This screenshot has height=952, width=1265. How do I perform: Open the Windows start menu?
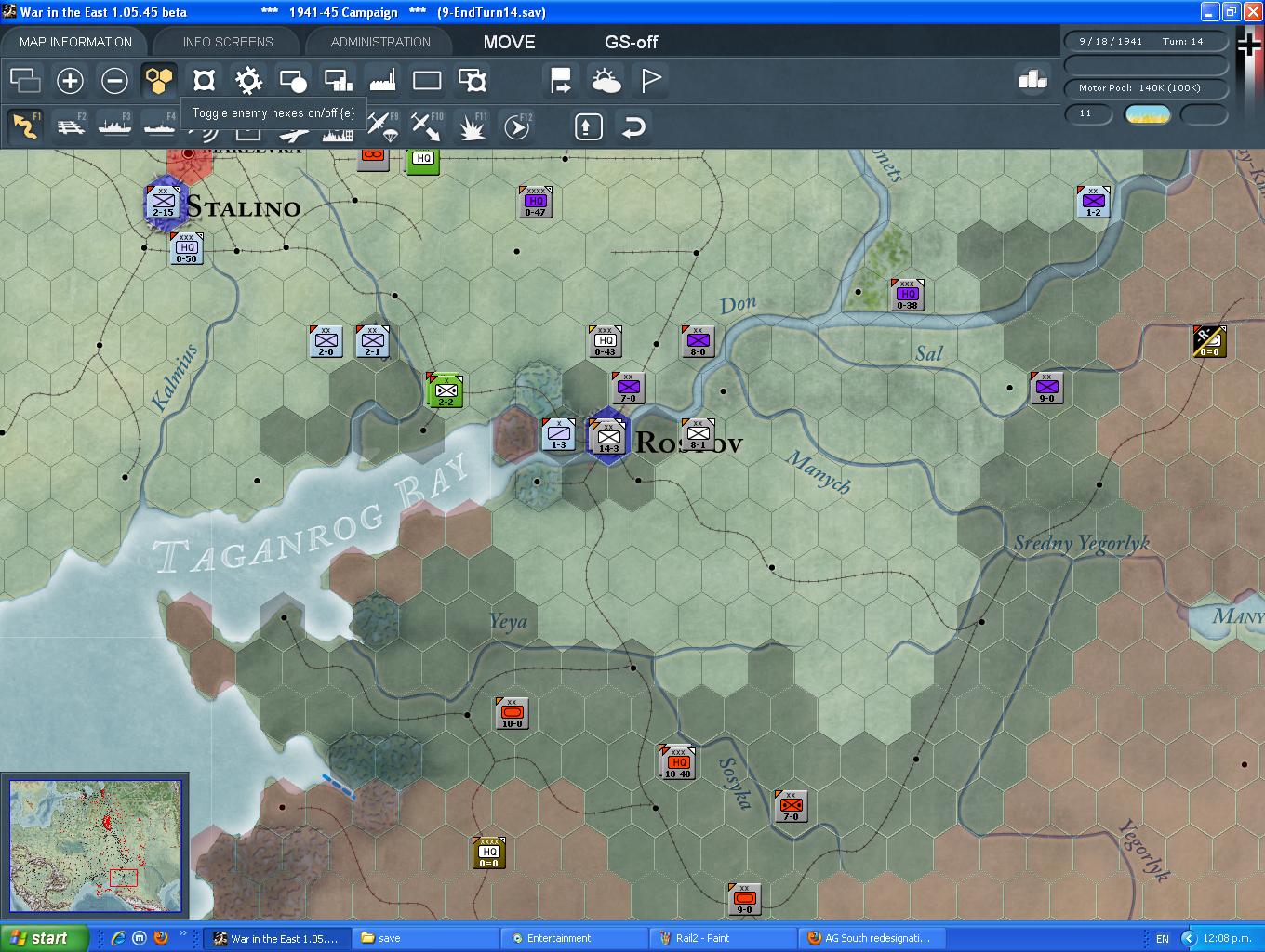45,938
